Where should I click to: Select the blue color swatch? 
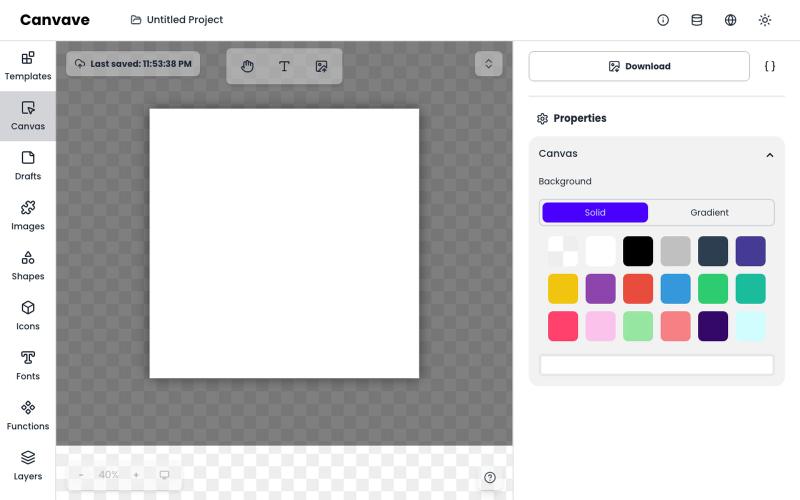676,289
